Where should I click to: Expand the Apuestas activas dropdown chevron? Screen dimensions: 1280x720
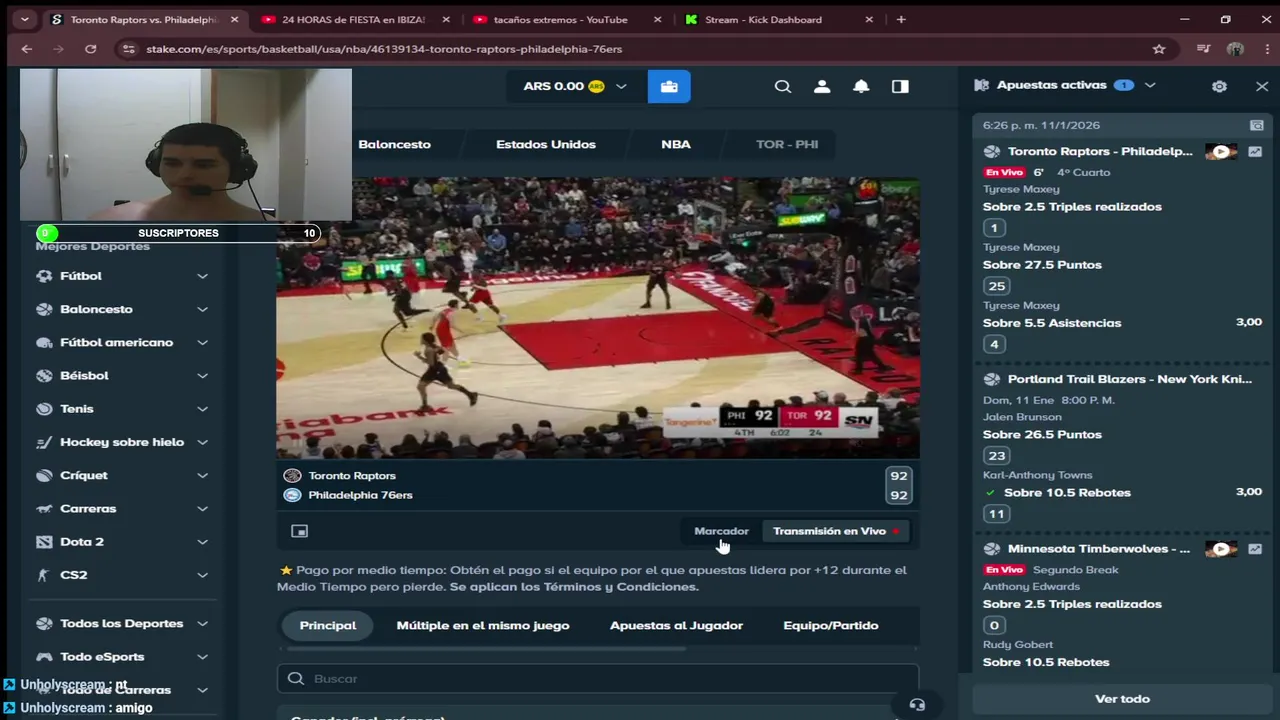click(1150, 85)
